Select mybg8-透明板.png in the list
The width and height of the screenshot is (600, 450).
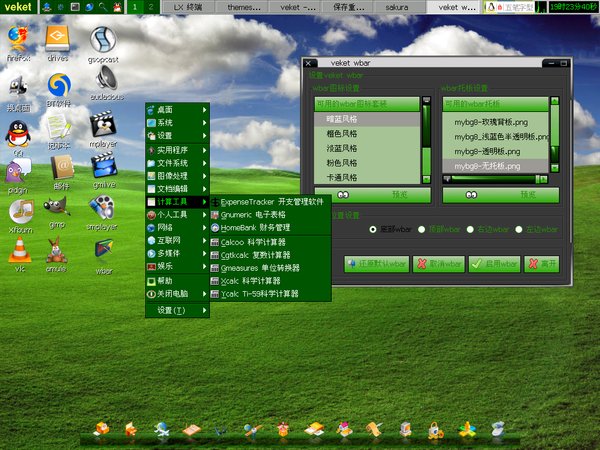488,151
